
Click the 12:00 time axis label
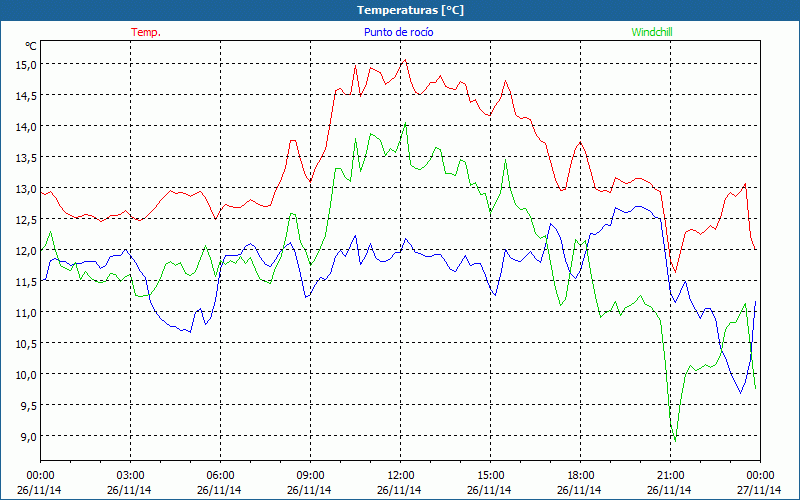(x=401, y=475)
